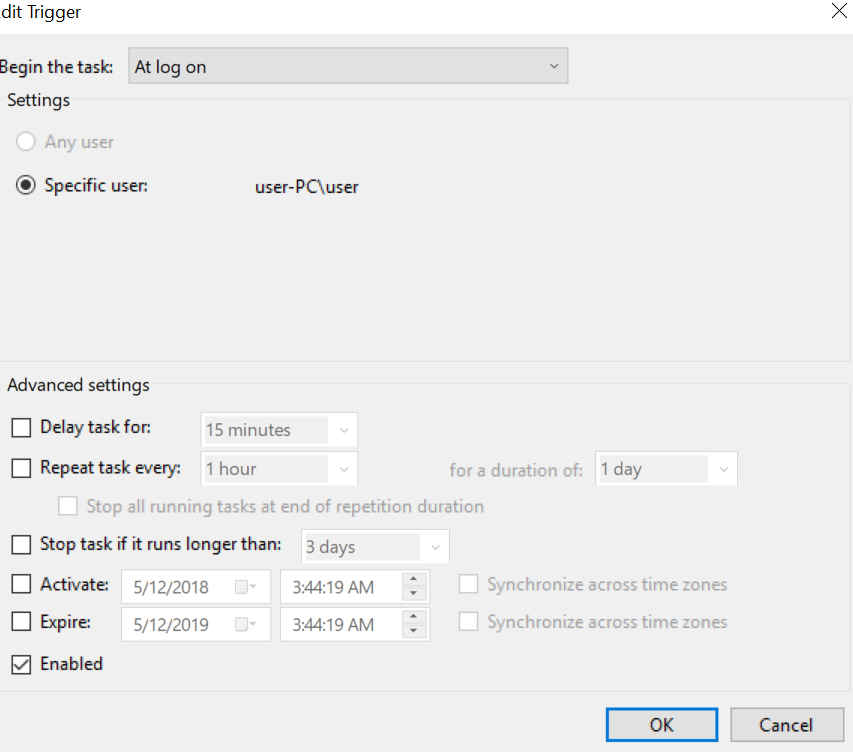Viewport: 853px width, 752px height.
Task: Increase Activate time with up spinner
Action: click(413, 579)
